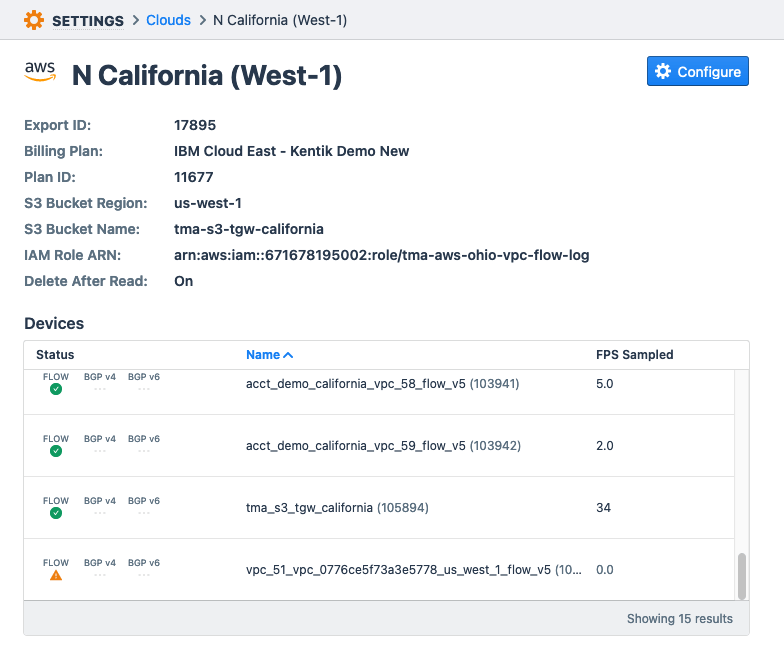This screenshot has height=649, width=784.
Task: Click S3 Bucket Region value us-west-1
Action: (x=208, y=203)
